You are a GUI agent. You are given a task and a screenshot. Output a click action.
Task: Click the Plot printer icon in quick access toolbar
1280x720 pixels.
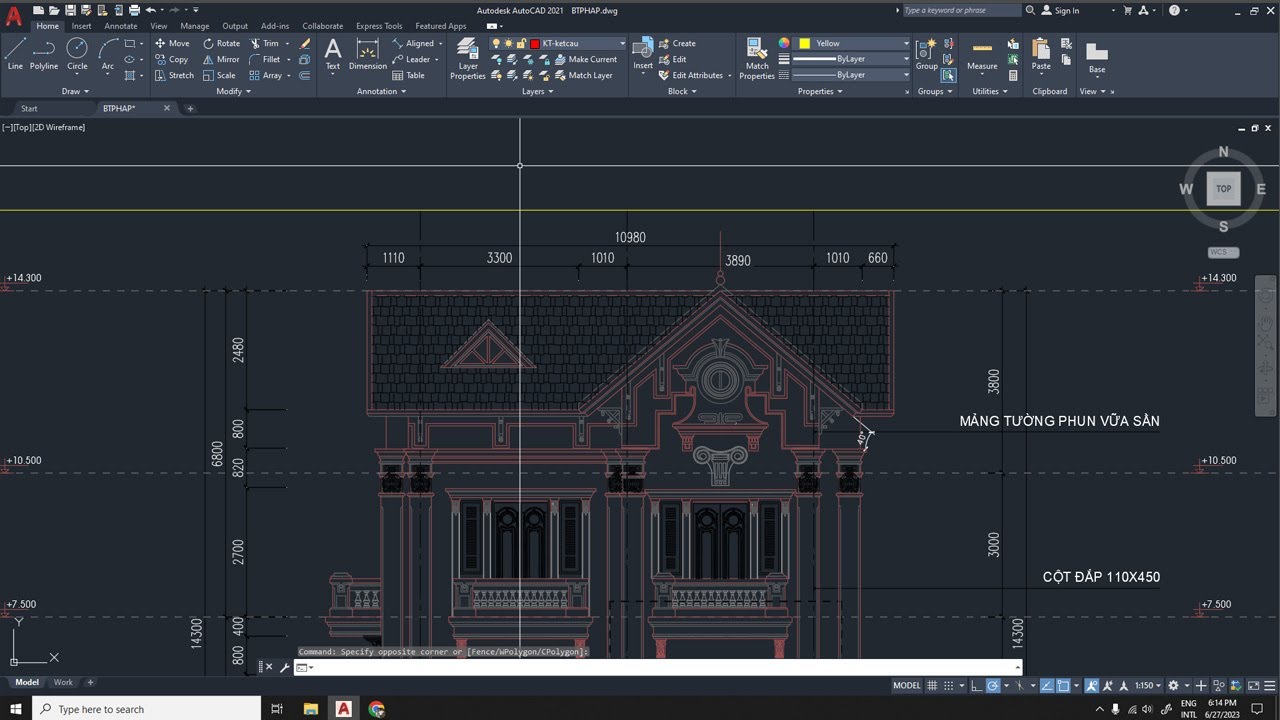pos(133,10)
